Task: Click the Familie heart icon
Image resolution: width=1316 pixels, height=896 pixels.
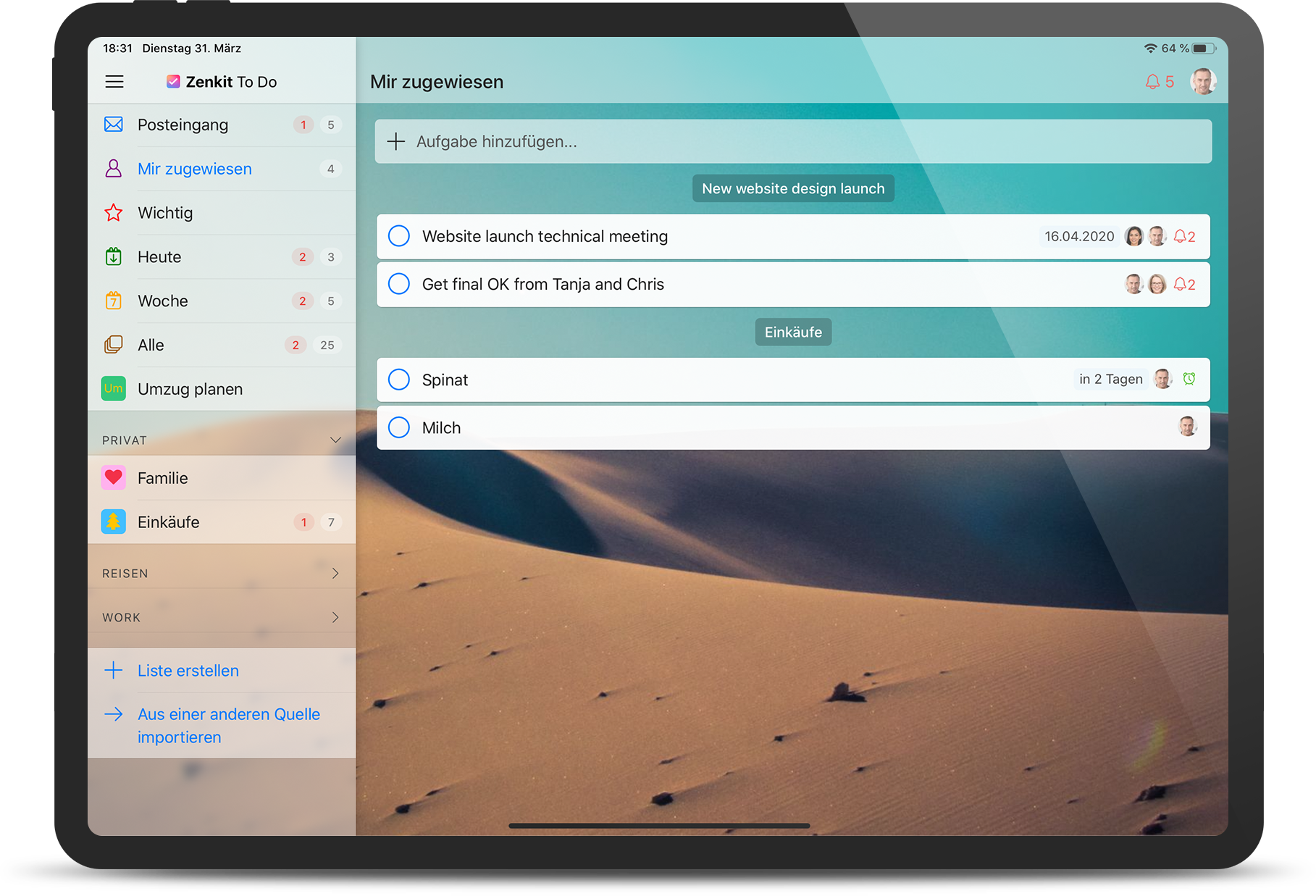Action: [114, 478]
